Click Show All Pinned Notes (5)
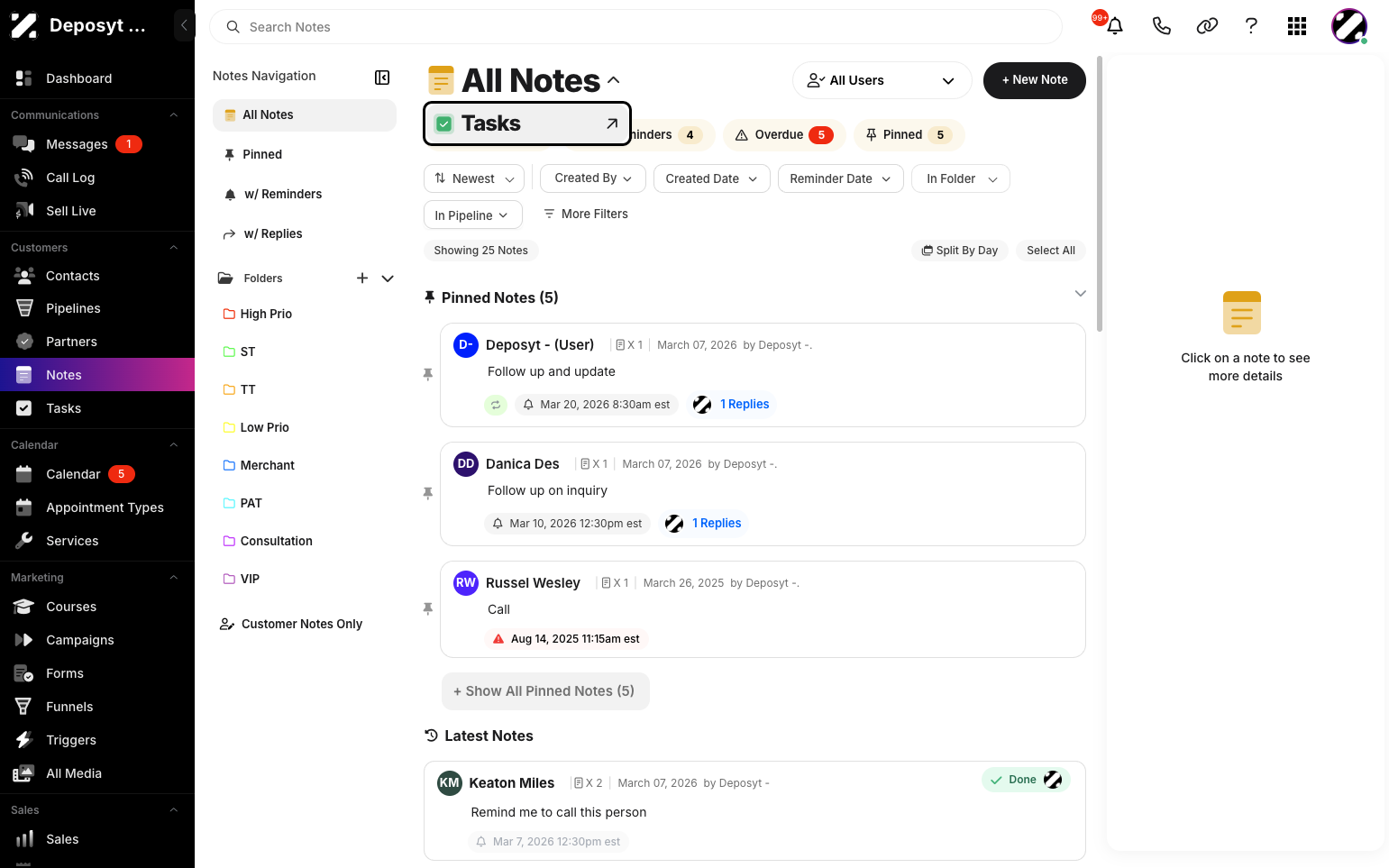Image resolution: width=1389 pixels, height=868 pixels. 544,691
